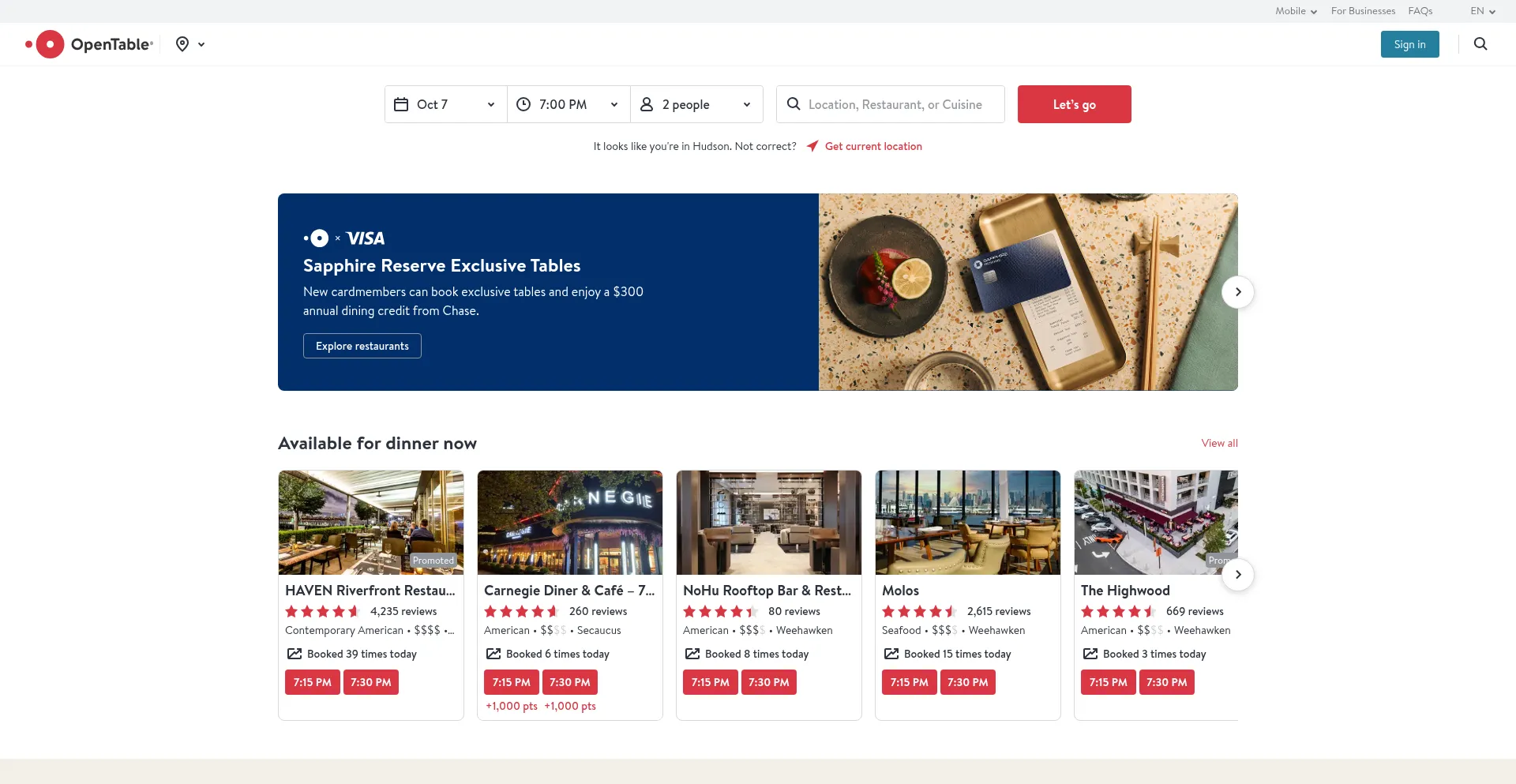Open the For Businesses link
This screenshot has height=784, width=1516.
coord(1363,11)
